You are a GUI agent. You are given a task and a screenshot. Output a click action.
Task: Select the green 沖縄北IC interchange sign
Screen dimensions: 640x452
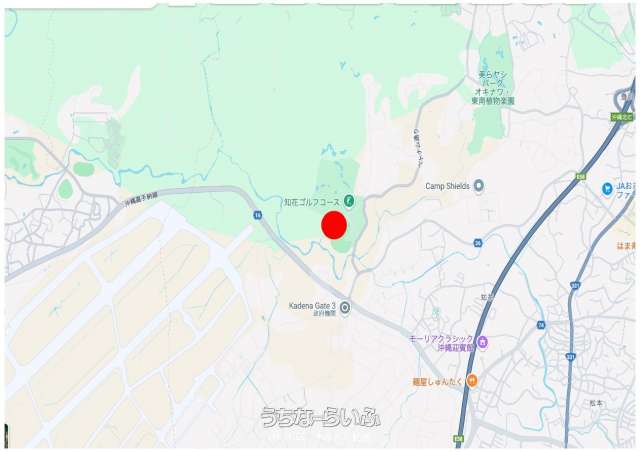coord(622,117)
